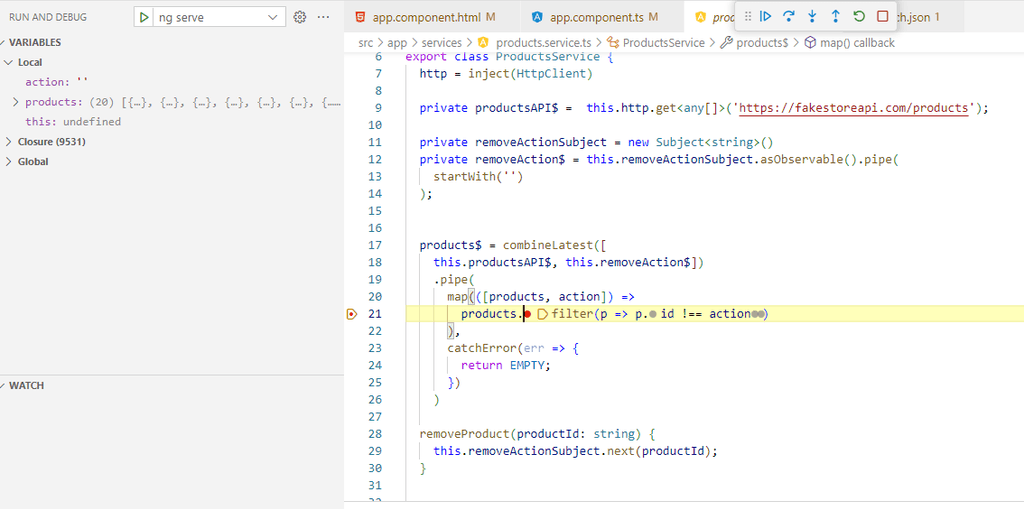Toggle the breakpoint on line 21
The width and height of the screenshot is (1024, 509).
pos(351,314)
